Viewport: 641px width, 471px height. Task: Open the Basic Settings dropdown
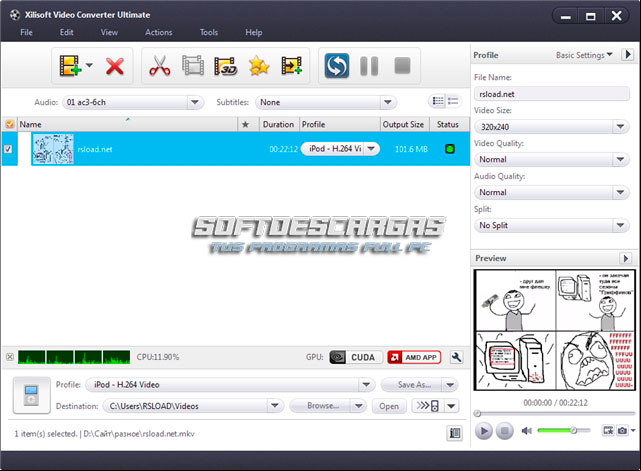(x=584, y=55)
